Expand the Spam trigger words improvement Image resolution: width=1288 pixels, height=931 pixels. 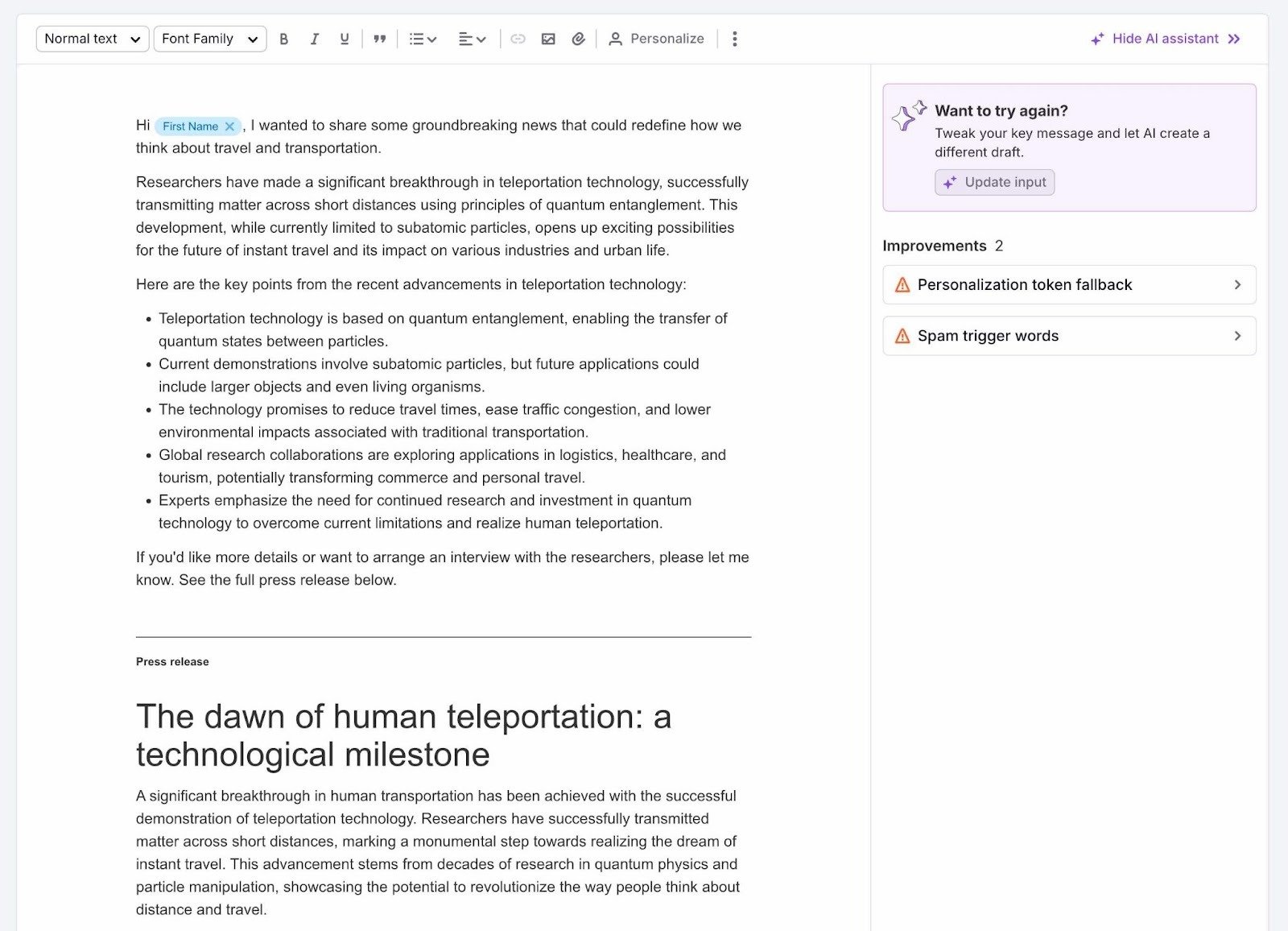point(1068,336)
